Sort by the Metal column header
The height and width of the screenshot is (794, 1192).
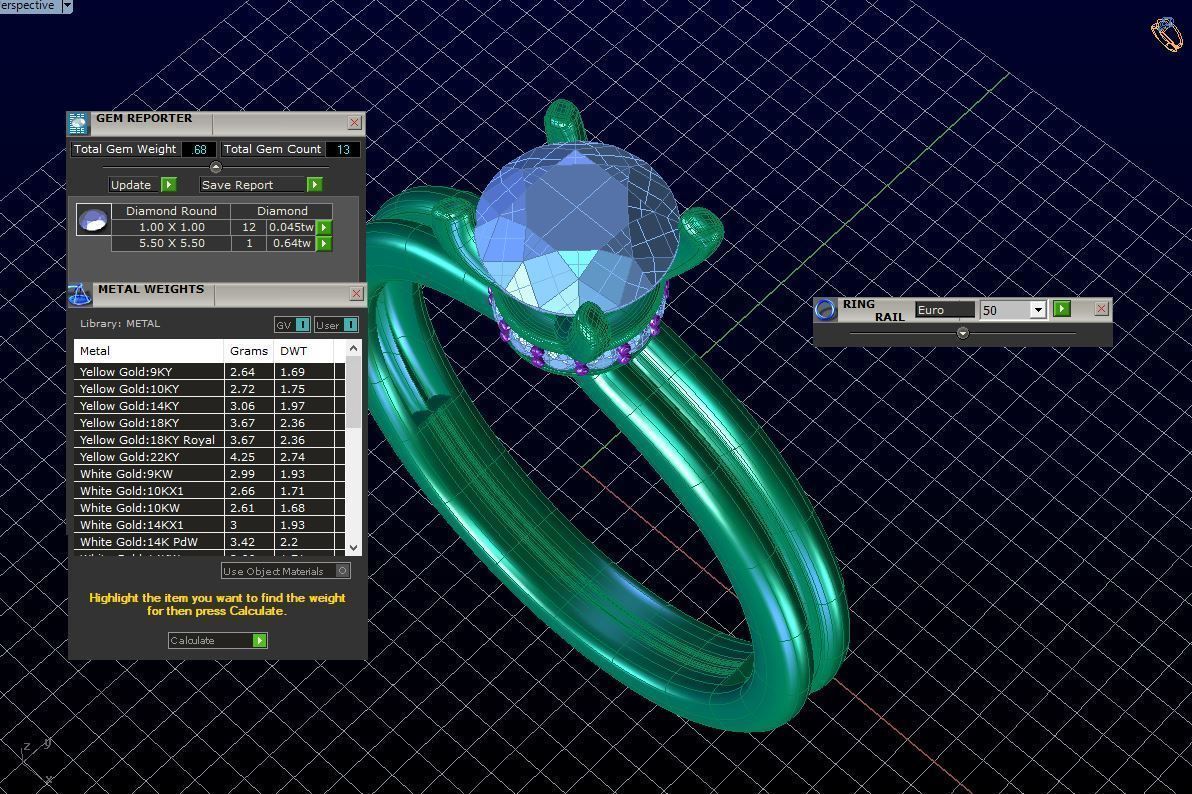(148, 351)
